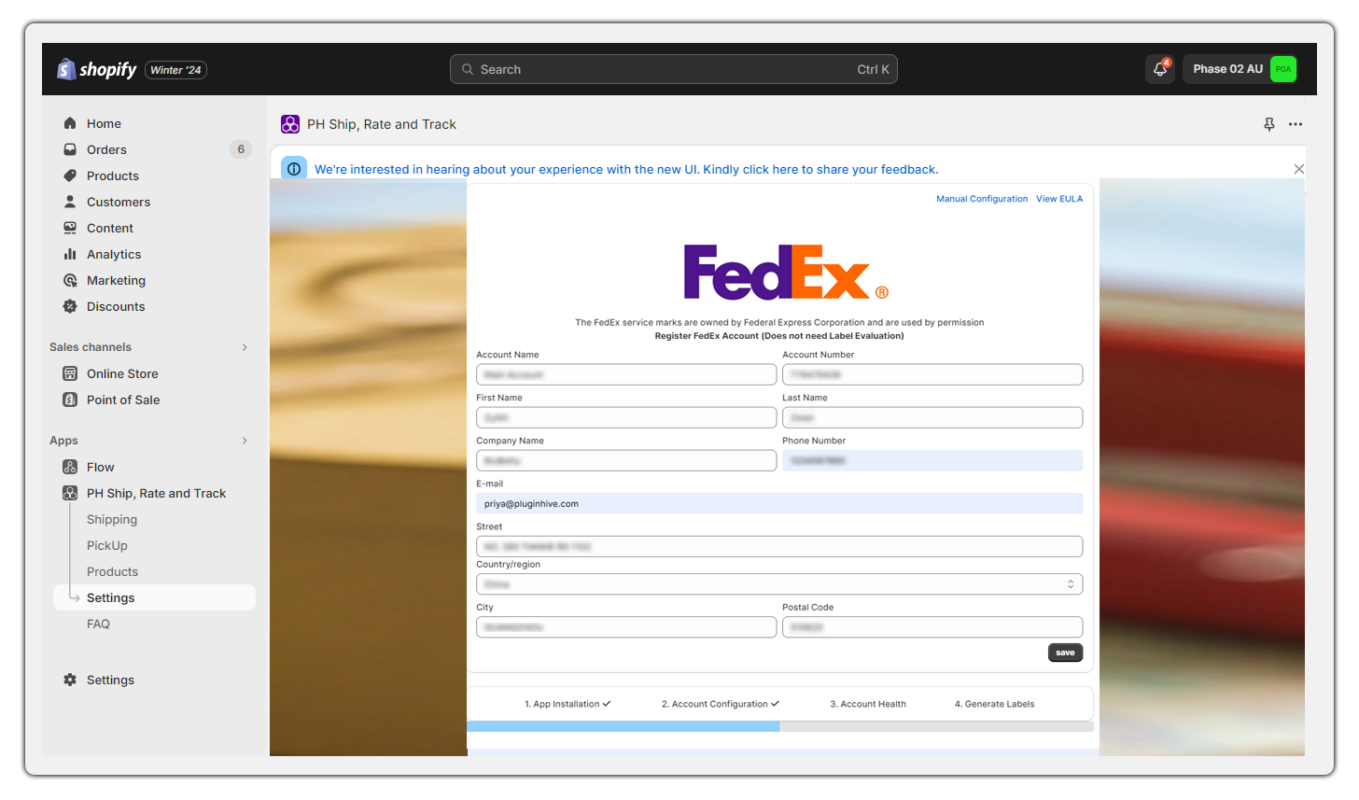The height and width of the screenshot is (800, 1359).
Task: Click the Orders count badge 6
Action: click(240, 149)
